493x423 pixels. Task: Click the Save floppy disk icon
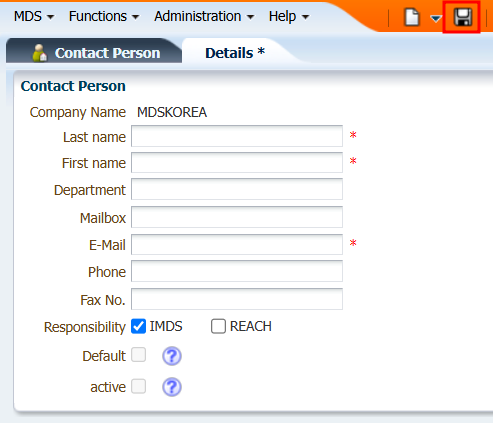coord(463,17)
